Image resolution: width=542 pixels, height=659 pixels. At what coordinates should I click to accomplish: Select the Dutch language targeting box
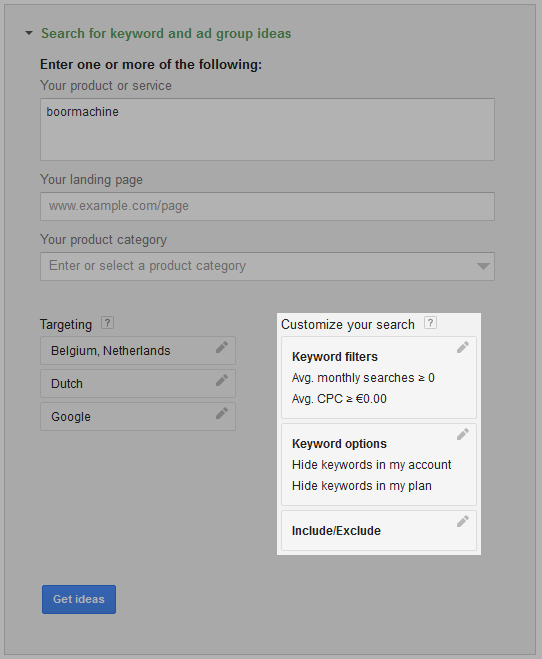coord(138,384)
